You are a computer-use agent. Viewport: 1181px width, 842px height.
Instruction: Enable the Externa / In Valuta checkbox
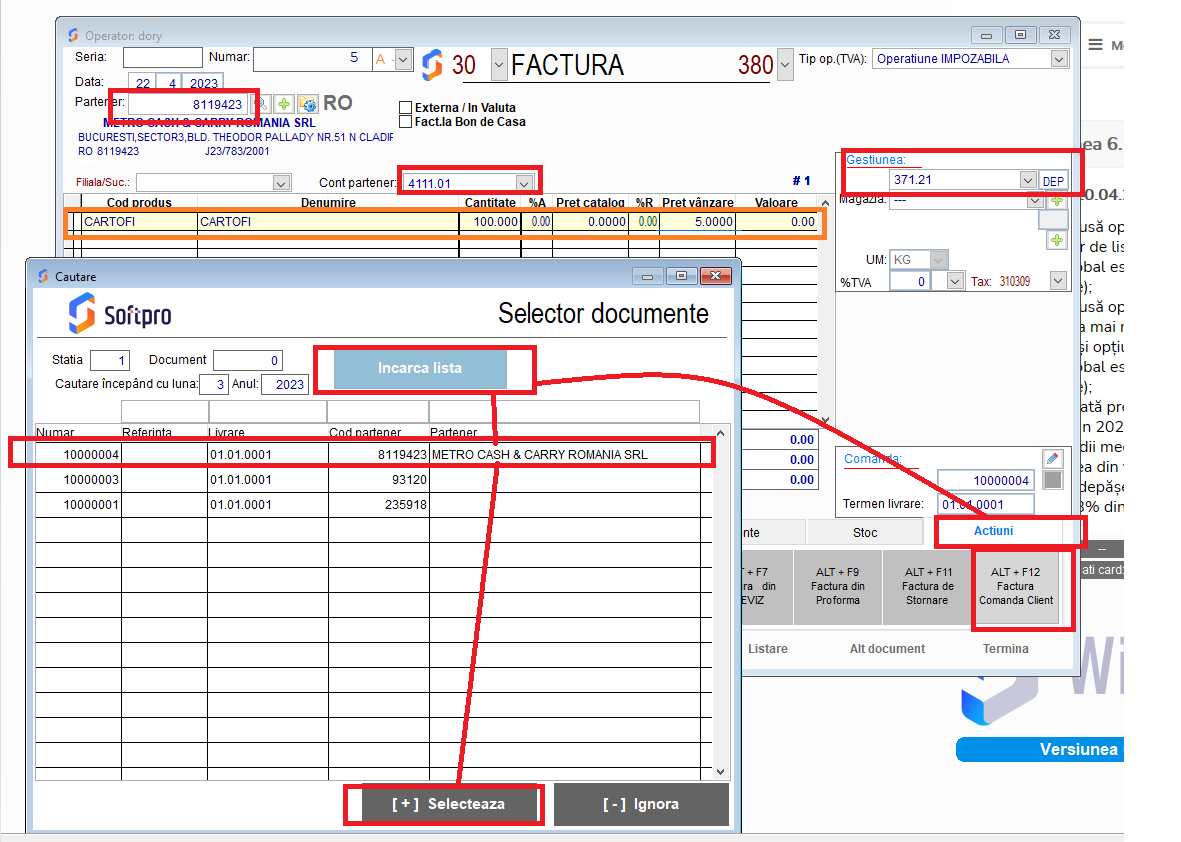click(x=405, y=108)
